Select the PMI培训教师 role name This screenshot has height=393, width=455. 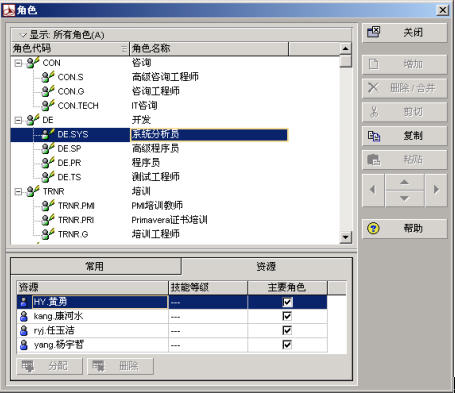coord(157,205)
